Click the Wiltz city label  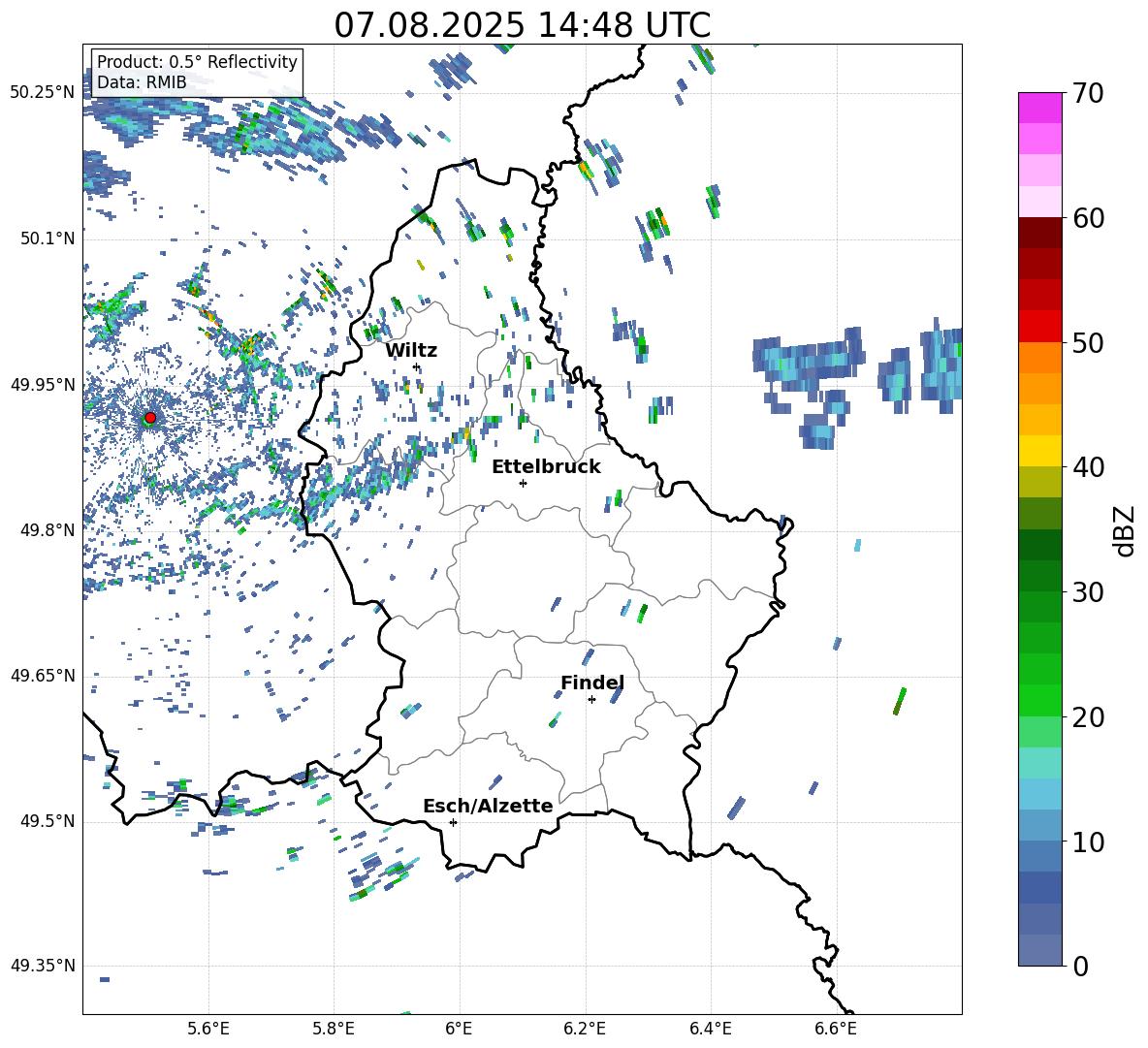point(411,350)
